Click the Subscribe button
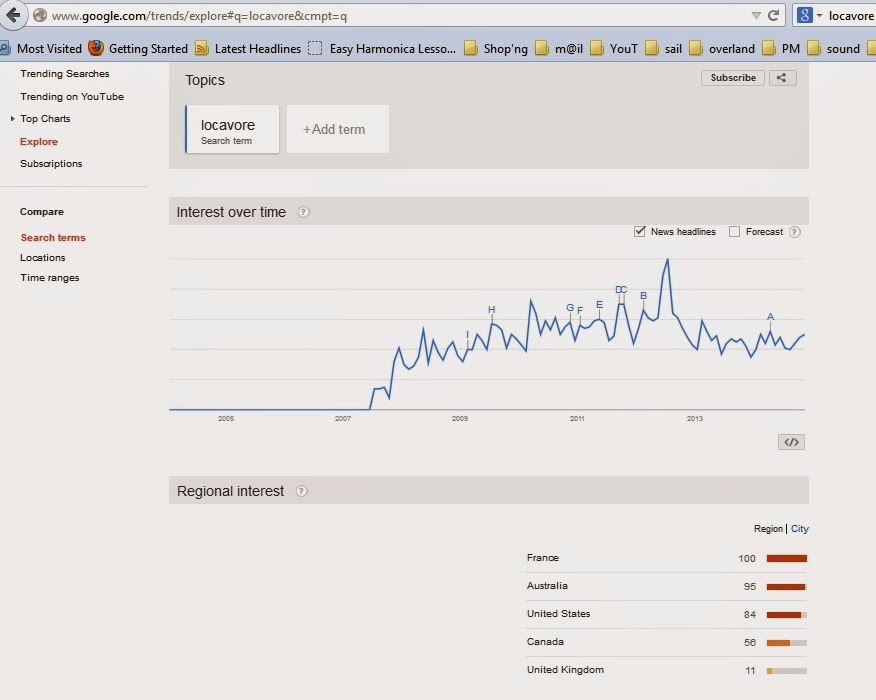 pyautogui.click(x=733, y=78)
